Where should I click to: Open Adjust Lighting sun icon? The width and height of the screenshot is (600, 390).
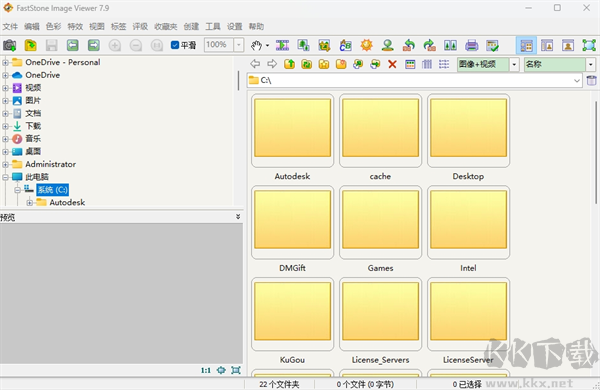pyautogui.click(x=367, y=45)
